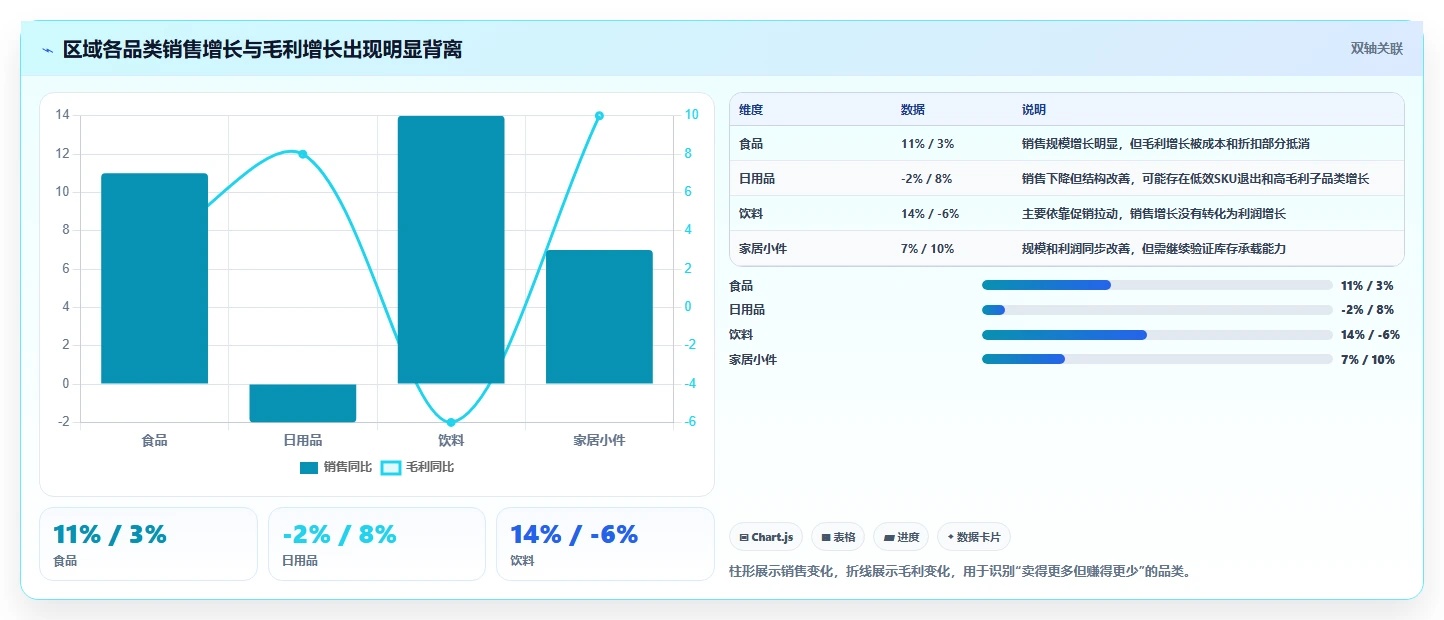Viewport: 1444px width, 620px height.
Task: Click x-axis label 日用品
Action: point(303,440)
